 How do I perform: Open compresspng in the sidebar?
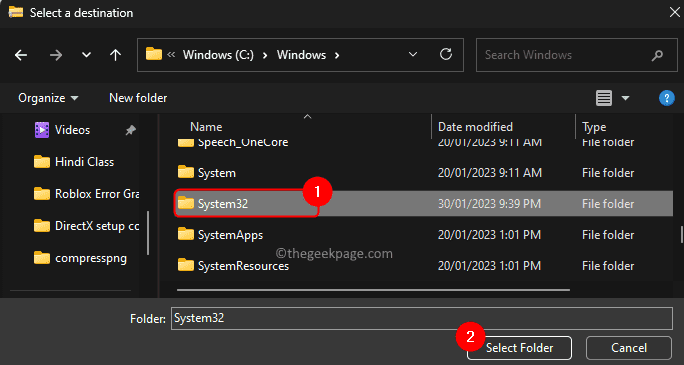pyautogui.click(x=81, y=259)
